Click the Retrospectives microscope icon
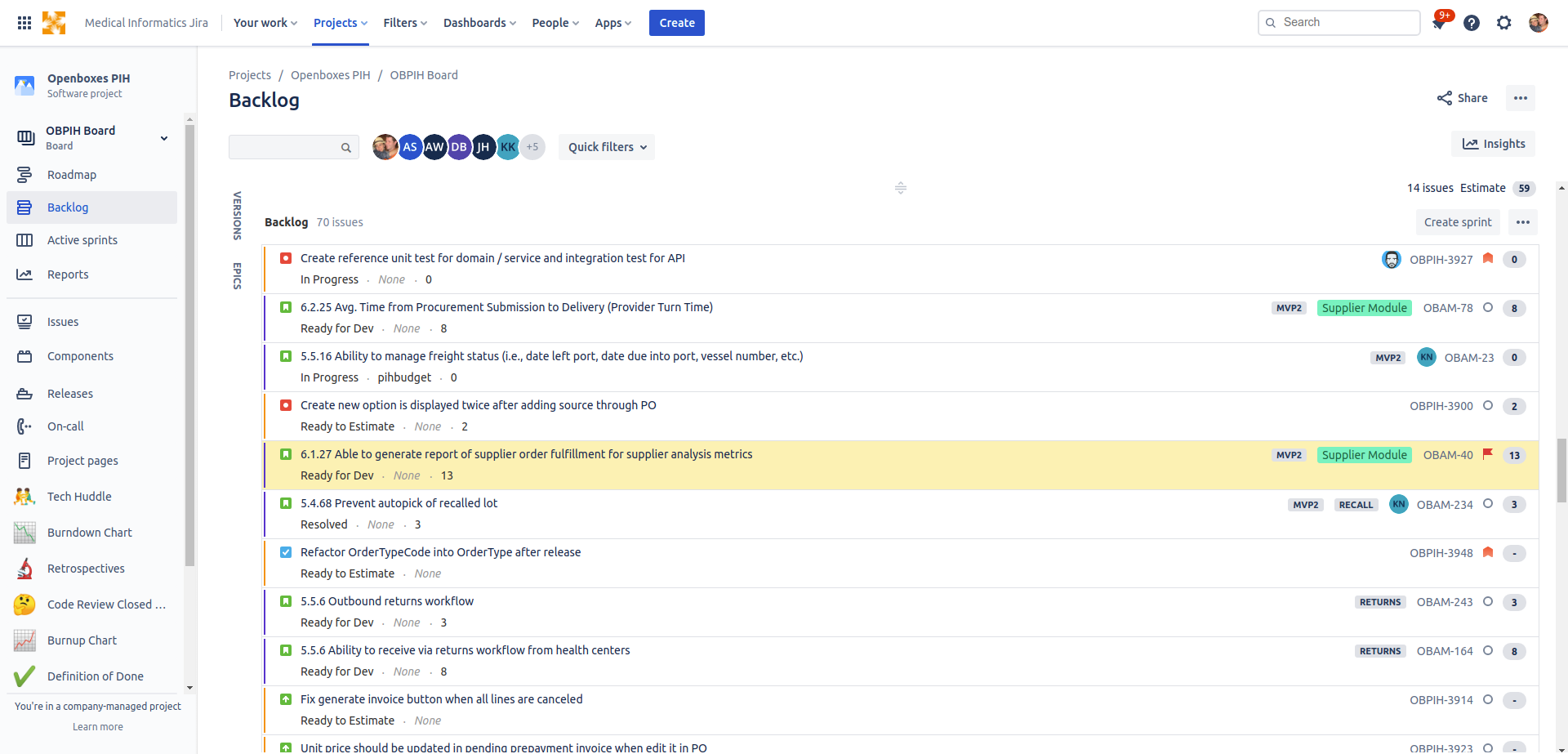The width and height of the screenshot is (1568, 754). 24,569
